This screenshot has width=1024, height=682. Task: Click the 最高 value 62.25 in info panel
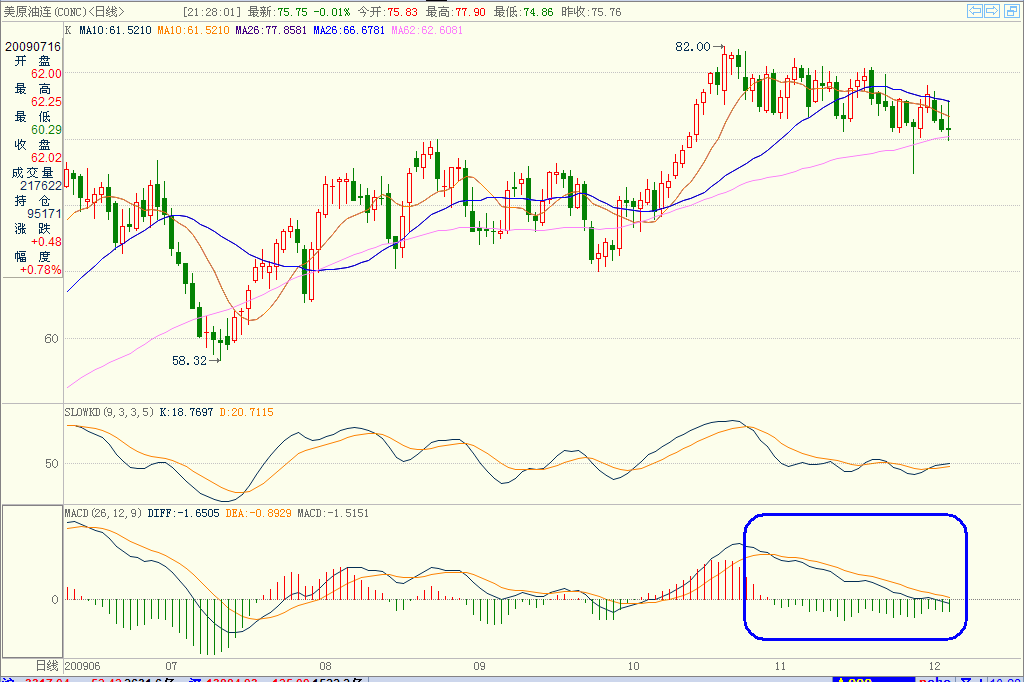(x=46, y=102)
